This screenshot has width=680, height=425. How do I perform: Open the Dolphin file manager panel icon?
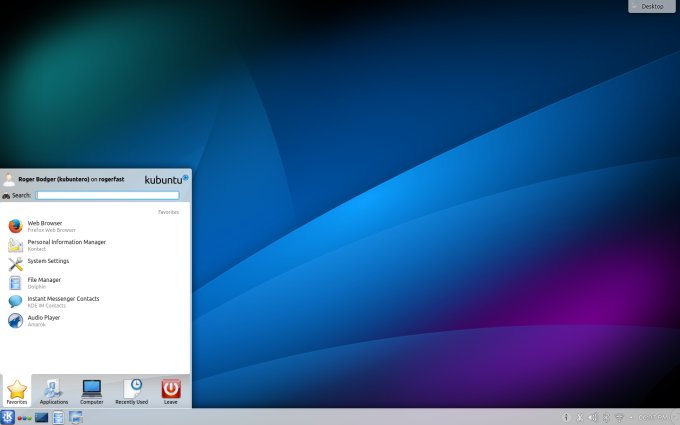coord(58,418)
